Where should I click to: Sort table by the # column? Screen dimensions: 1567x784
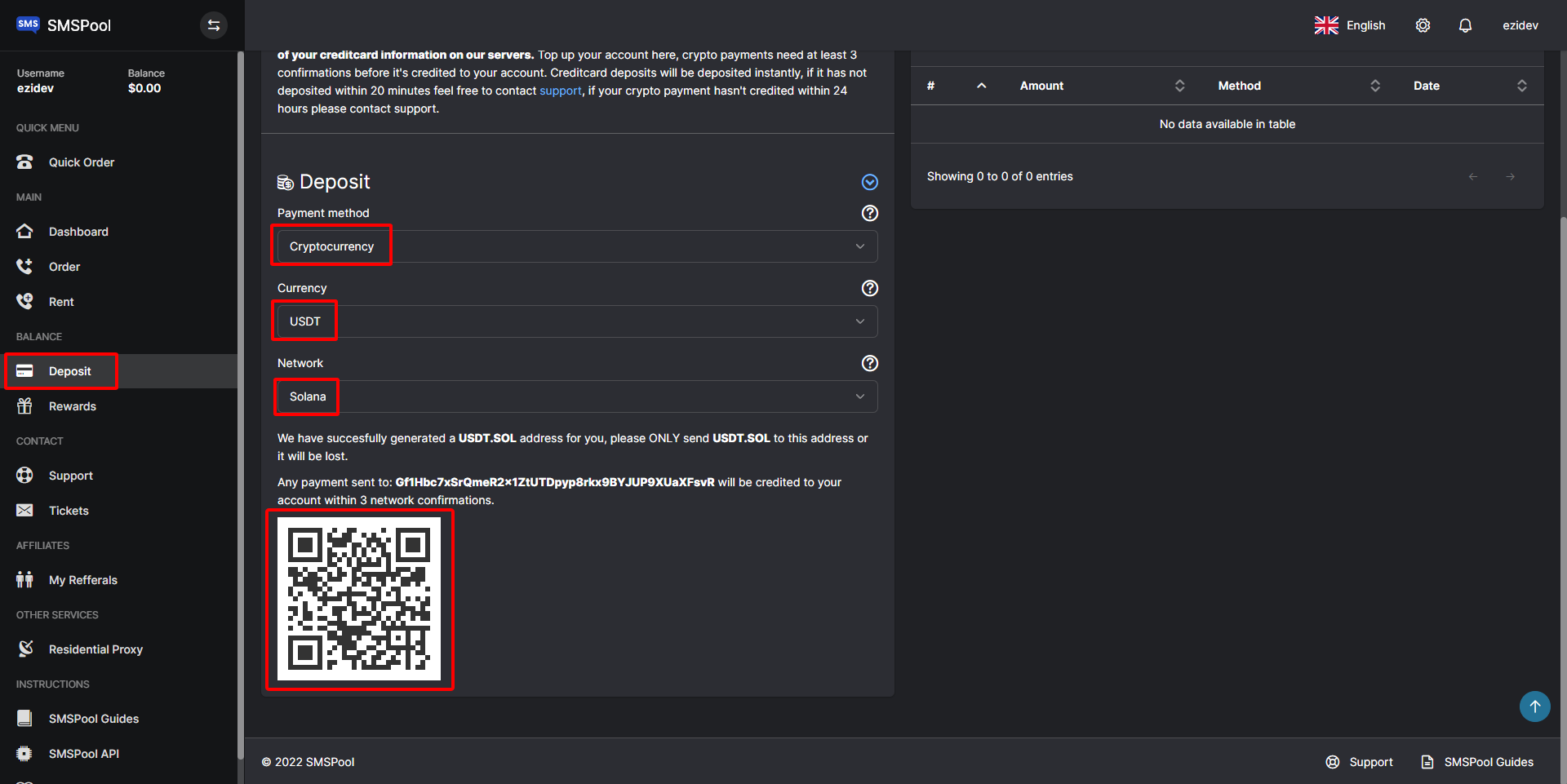point(956,86)
